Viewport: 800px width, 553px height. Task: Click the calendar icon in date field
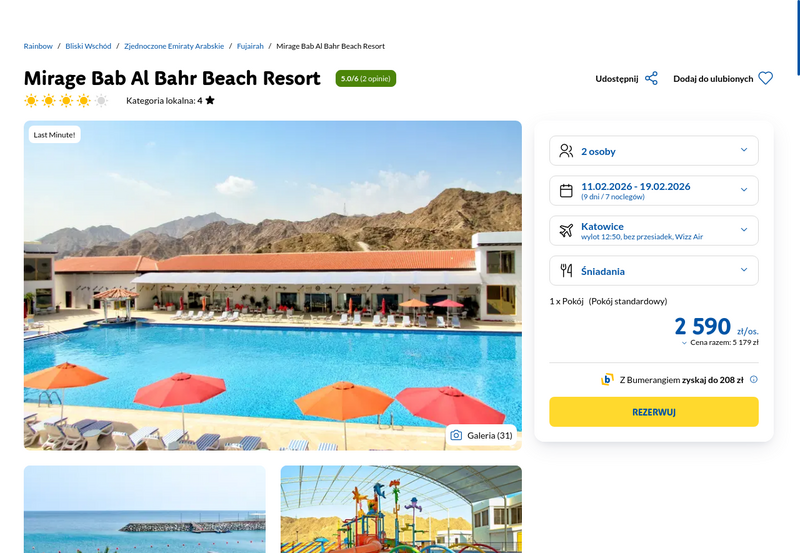pyautogui.click(x=566, y=191)
